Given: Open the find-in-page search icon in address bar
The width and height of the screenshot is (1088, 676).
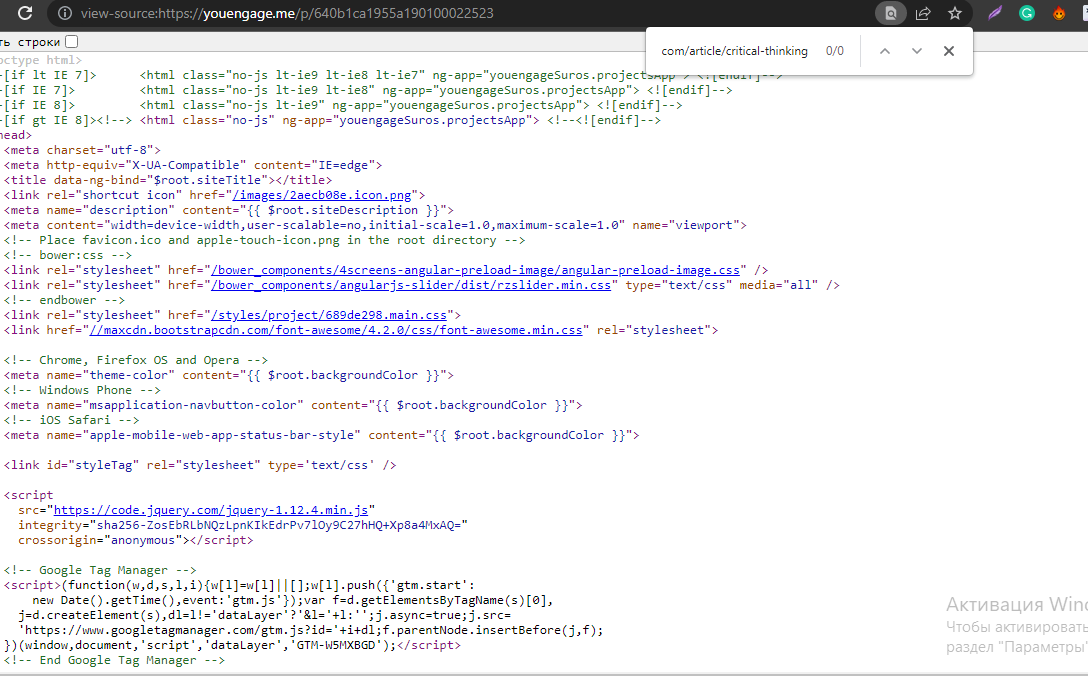Looking at the screenshot, I should [890, 13].
